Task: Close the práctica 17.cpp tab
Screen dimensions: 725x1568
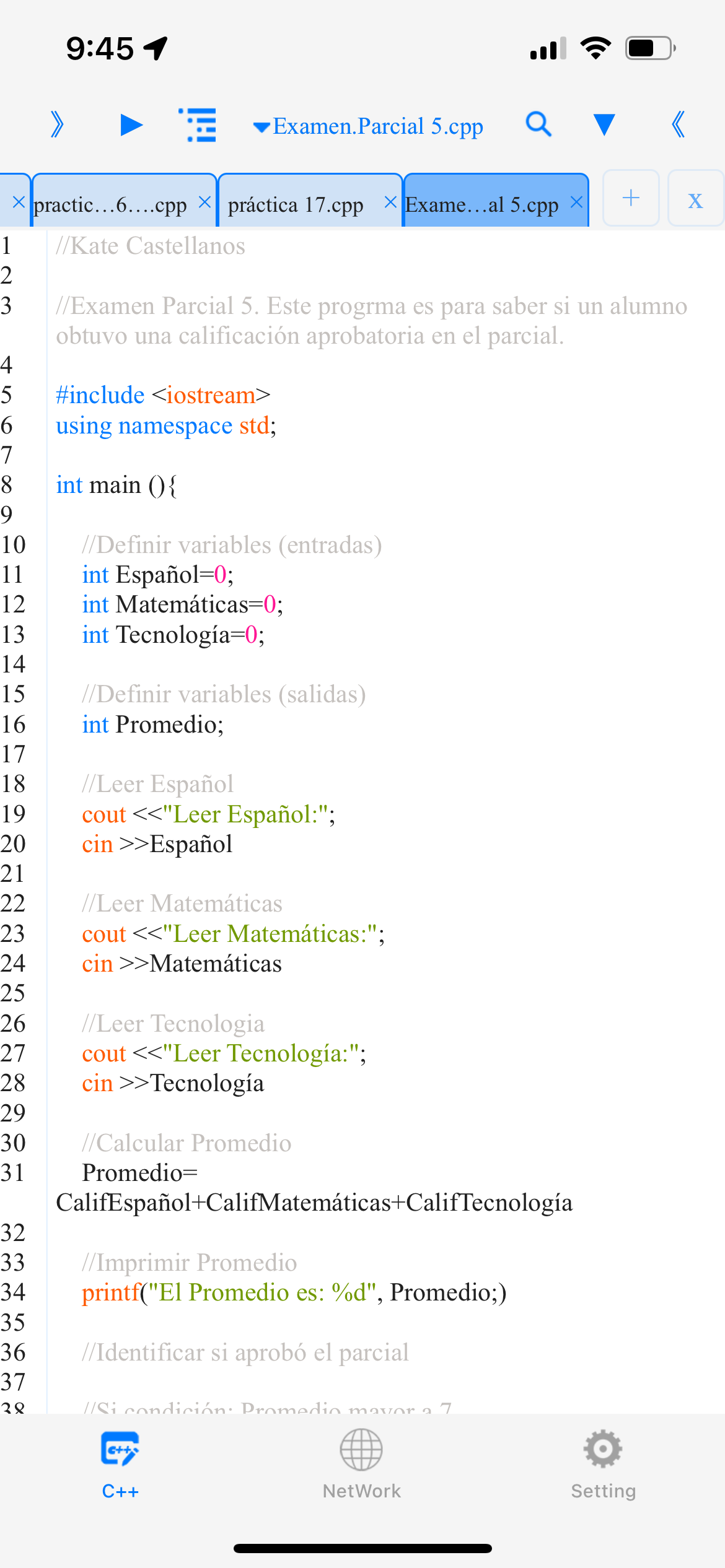Action: click(390, 203)
